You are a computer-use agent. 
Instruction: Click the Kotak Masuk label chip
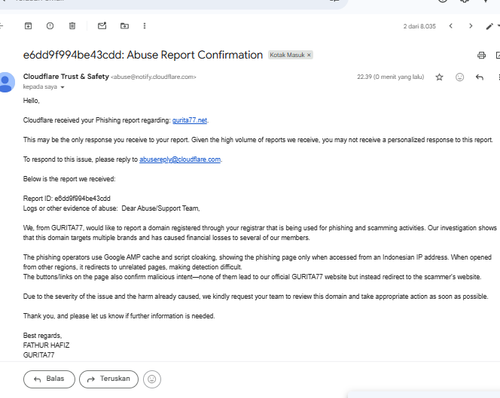[x=290, y=55]
